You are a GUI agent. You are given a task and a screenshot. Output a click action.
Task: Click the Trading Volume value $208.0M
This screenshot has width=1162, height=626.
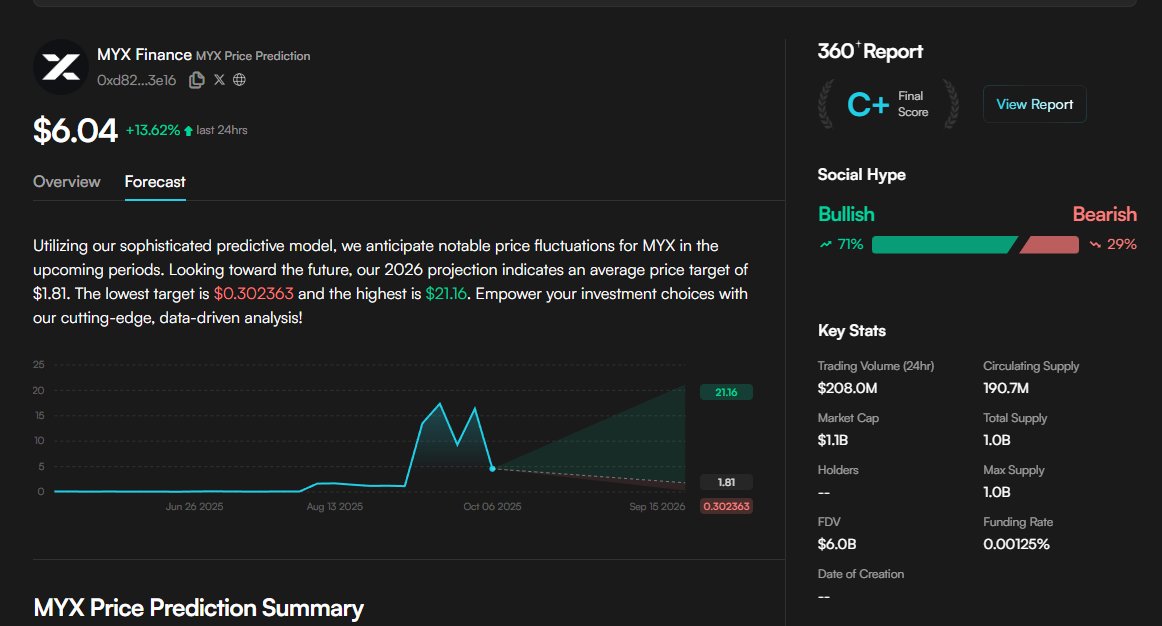(847, 388)
